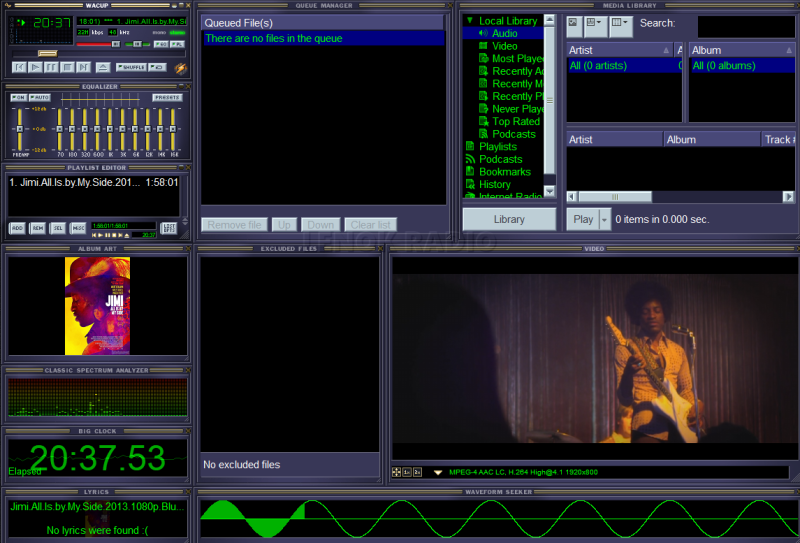Click the Eject/Open file button
This screenshot has width=800, height=543.
(103, 67)
